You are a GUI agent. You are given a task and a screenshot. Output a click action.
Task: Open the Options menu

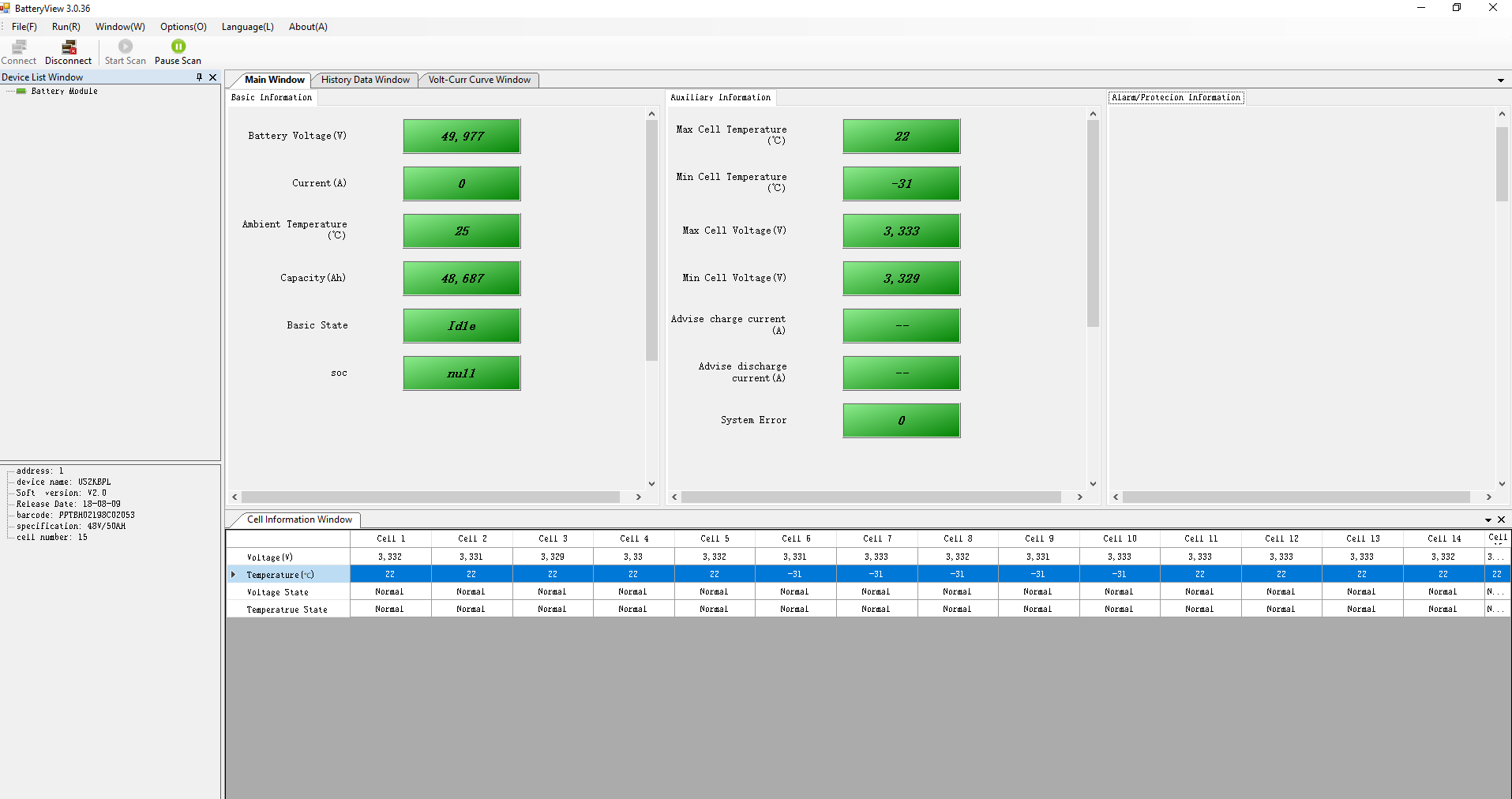click(183, 27)
